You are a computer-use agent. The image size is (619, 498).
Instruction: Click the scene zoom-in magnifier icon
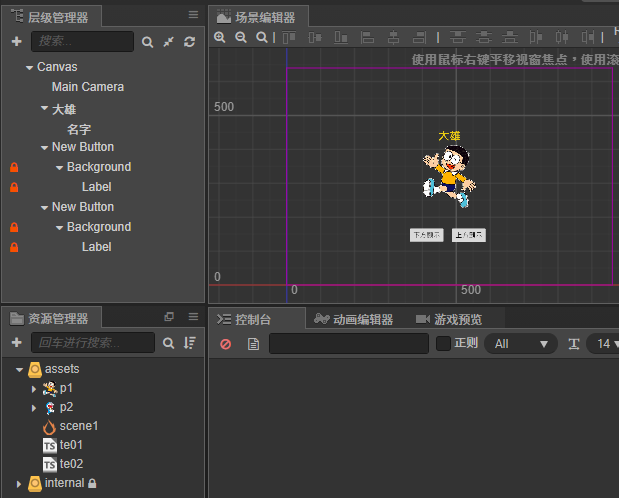tap(219, 38)
